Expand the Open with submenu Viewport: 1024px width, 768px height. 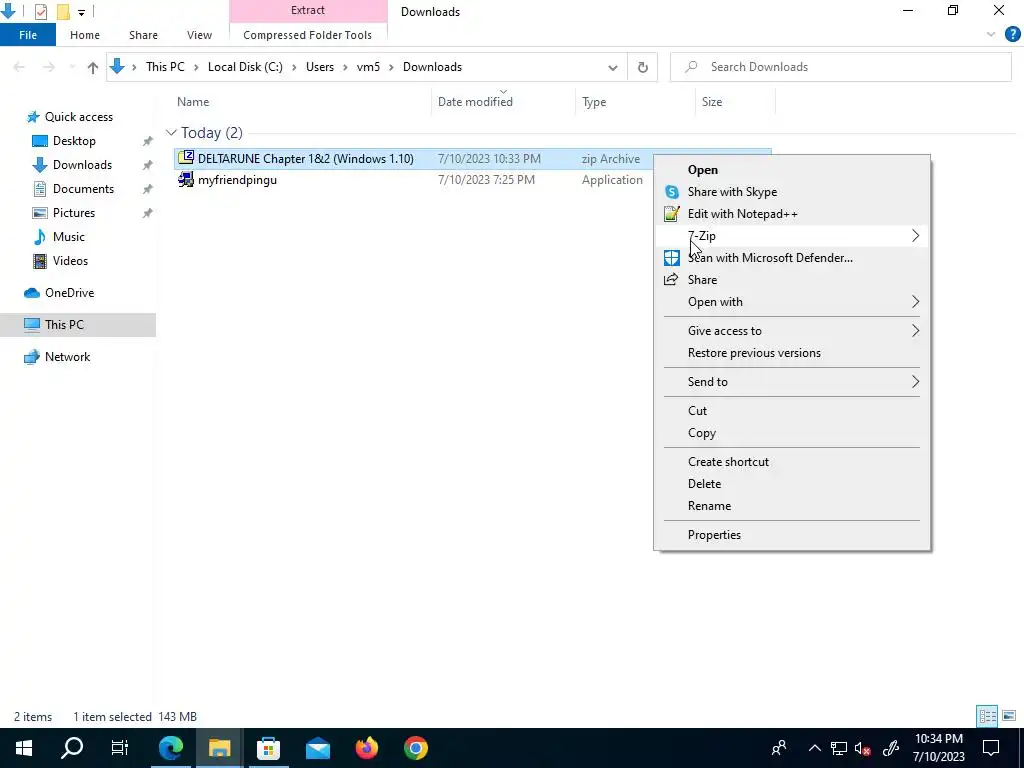coord(792,302)
